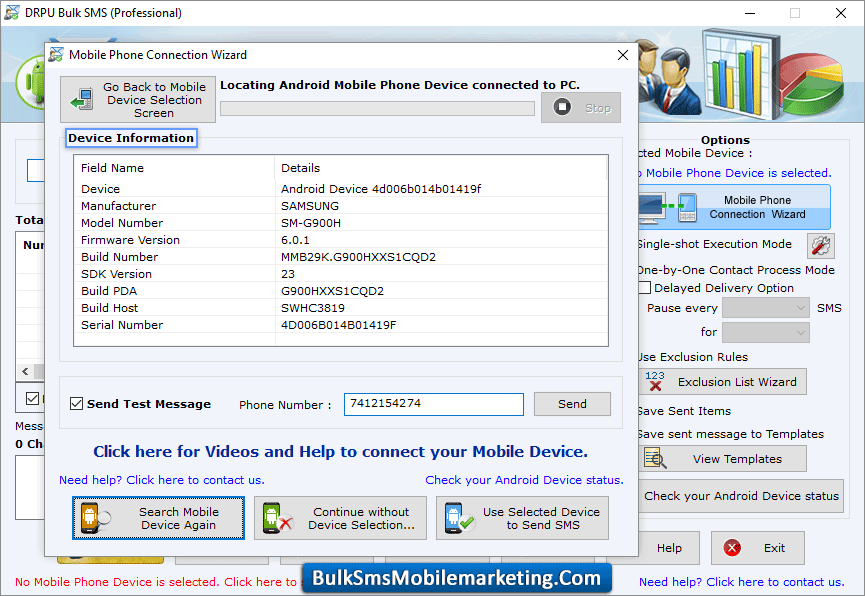Open Mobile Phone Connection Wizard in main window

(x=734, y=207)
